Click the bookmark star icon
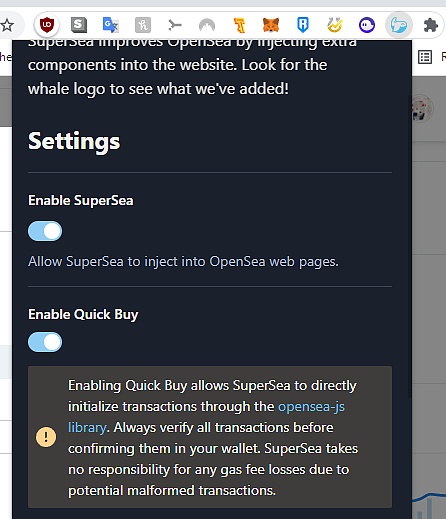The image size is (446, 519). 7,25
